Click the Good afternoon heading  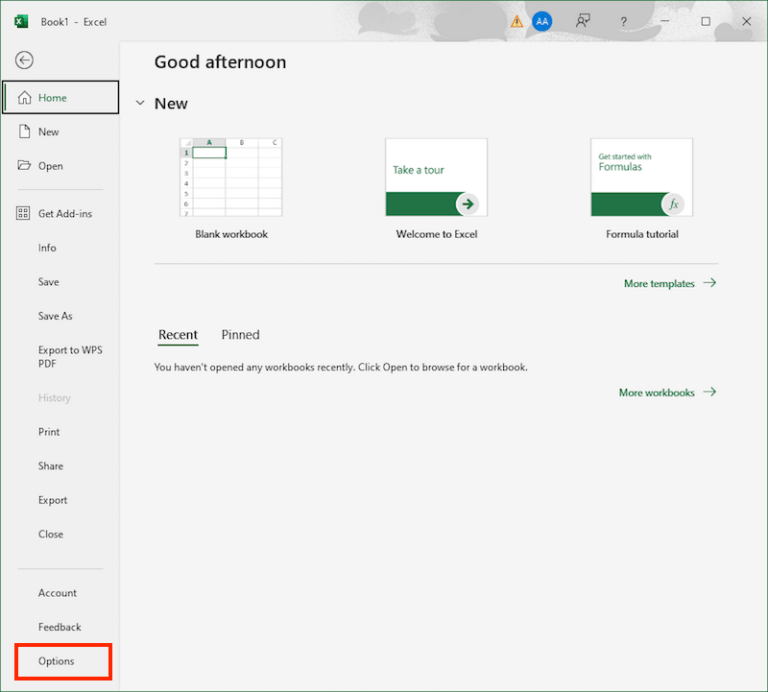tap(220, 62)
